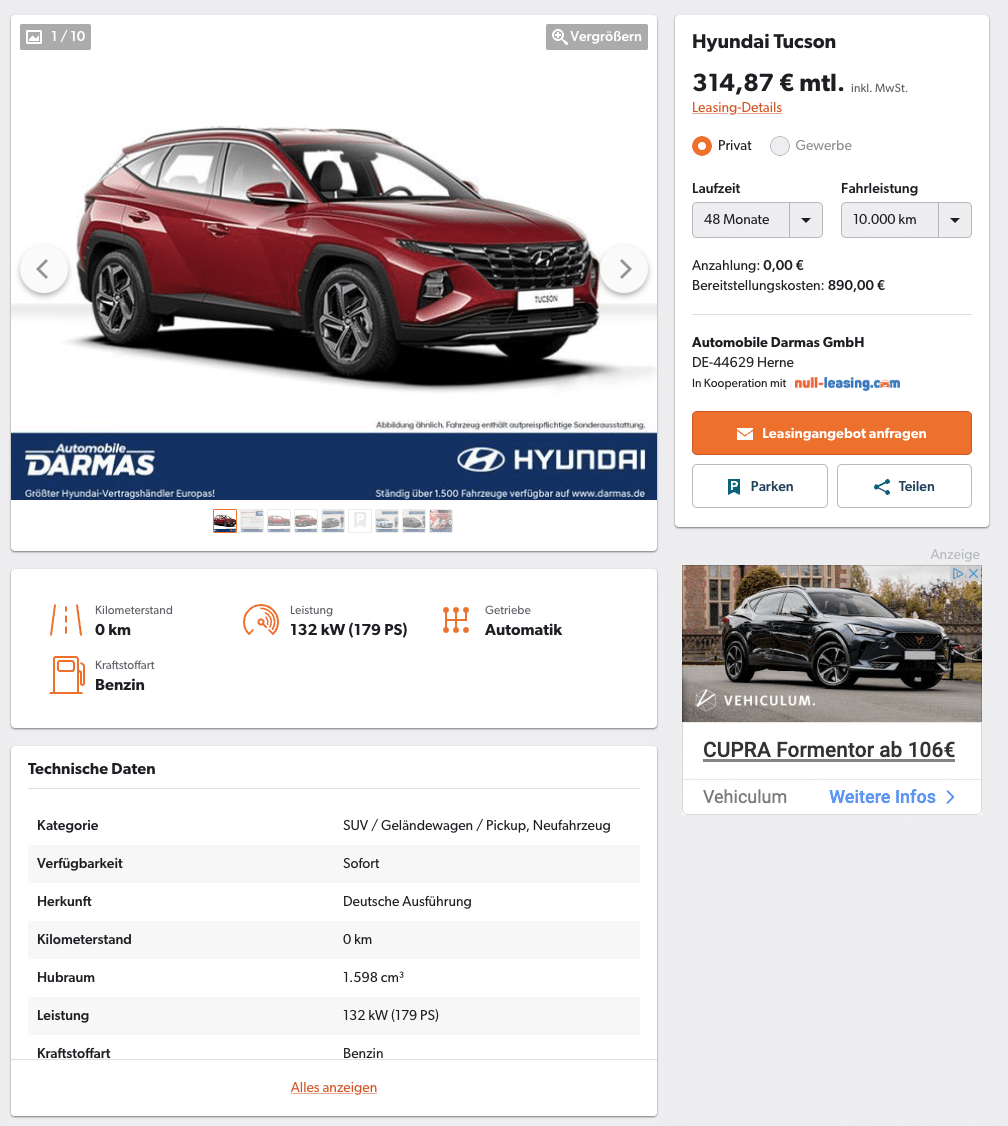Click the image counter 1/10 icon
Screen dimensions: 1008x1126
coord(55,37)
